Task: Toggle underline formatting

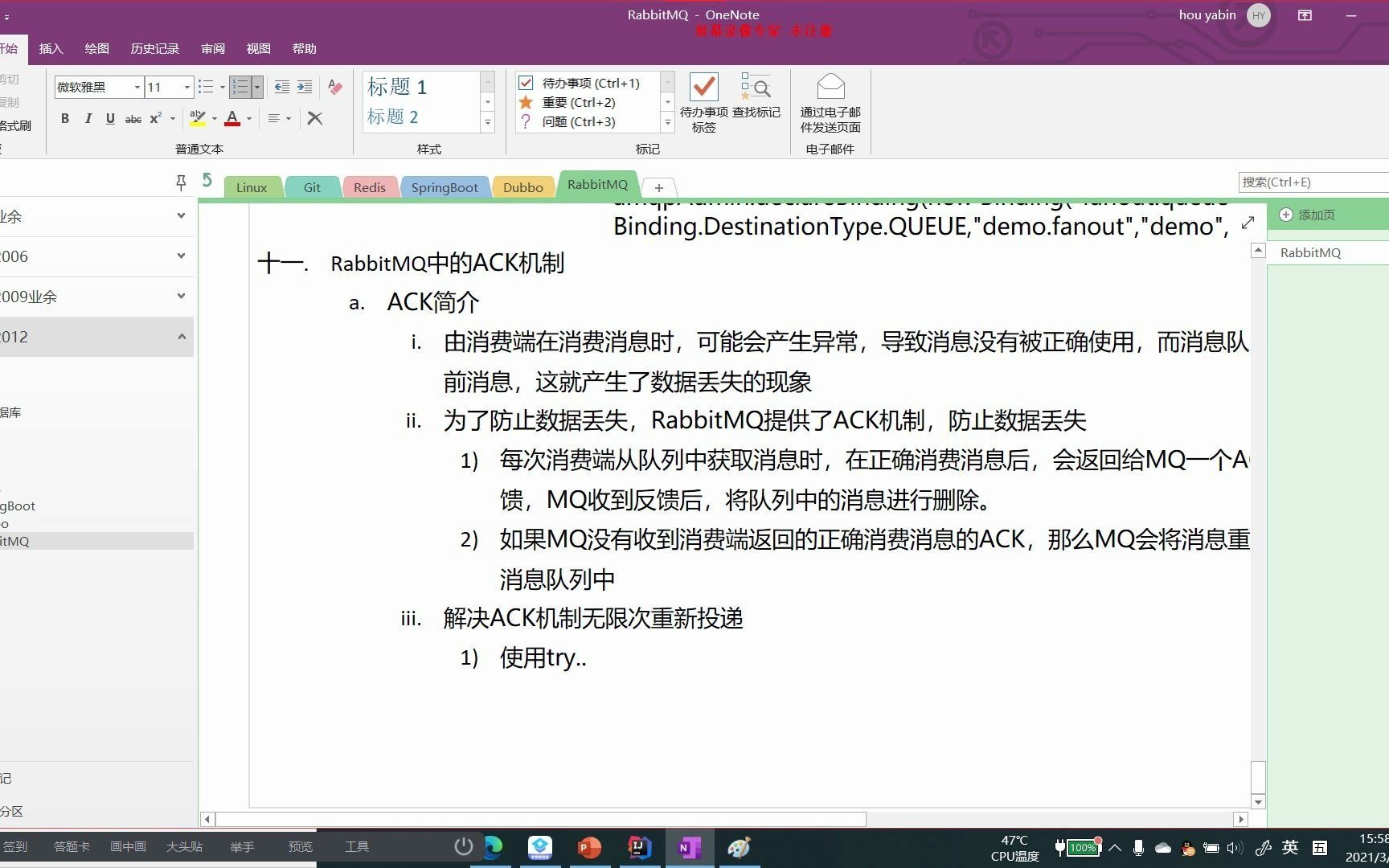Action: point(110,118)
